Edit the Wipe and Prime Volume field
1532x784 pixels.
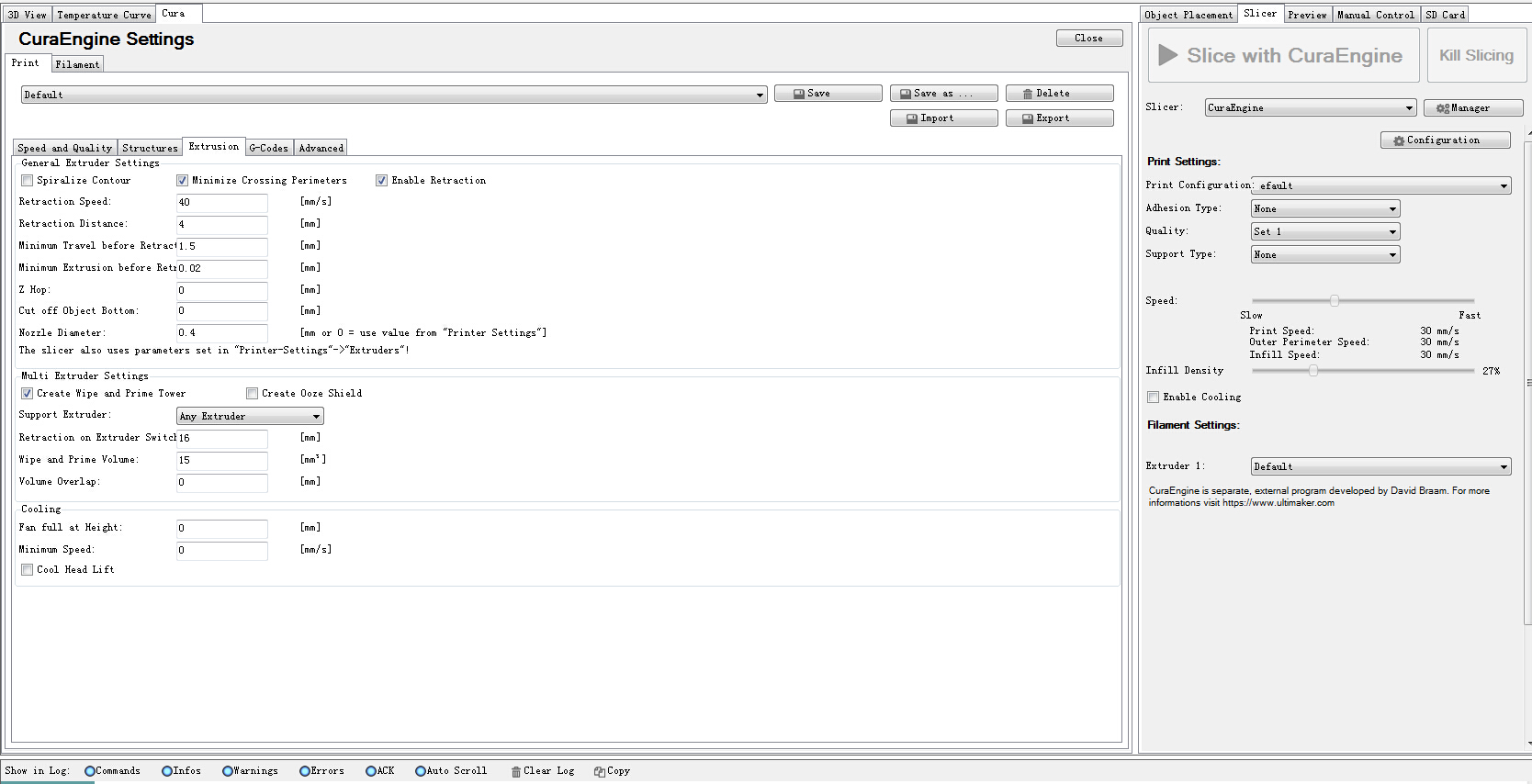222,460
